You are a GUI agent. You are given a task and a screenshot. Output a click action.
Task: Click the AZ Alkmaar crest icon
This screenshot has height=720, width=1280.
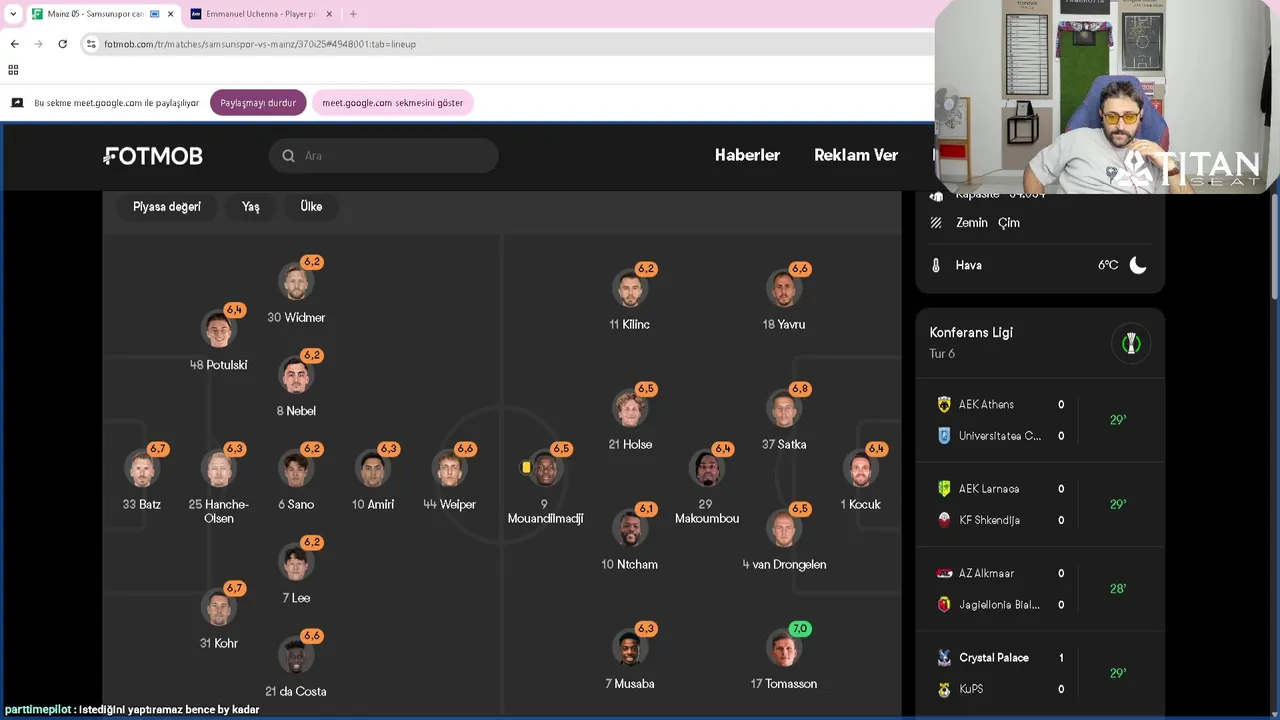(x=944, y=573)
